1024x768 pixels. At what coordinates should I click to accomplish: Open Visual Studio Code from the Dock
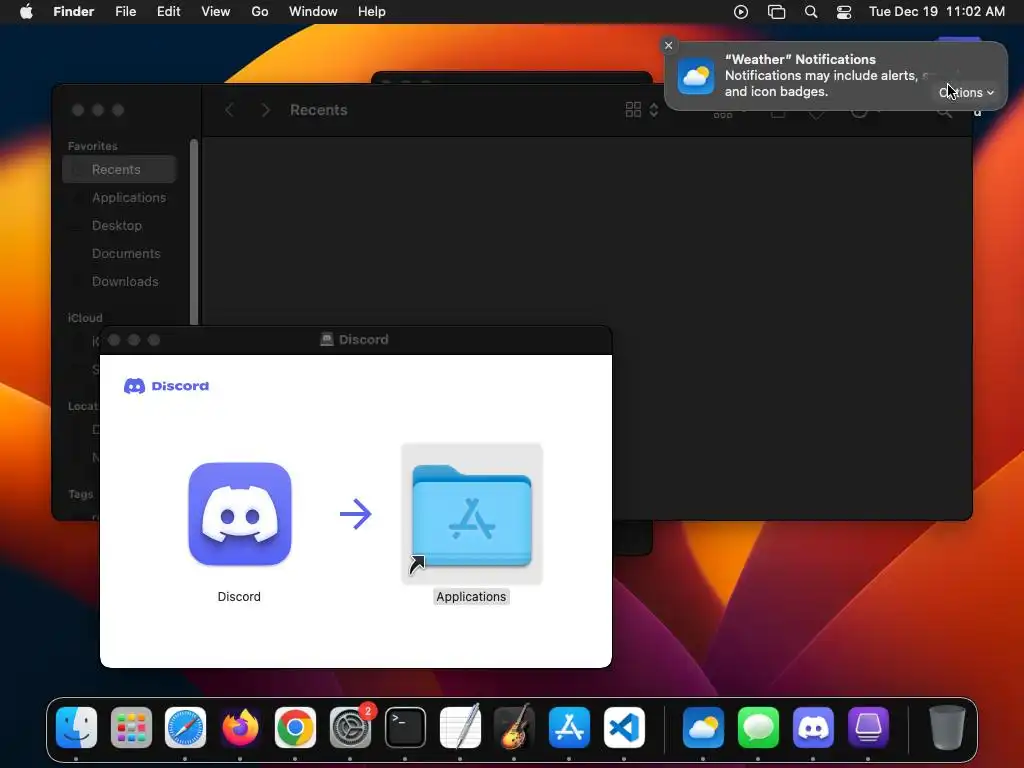(x=624, y=727)
